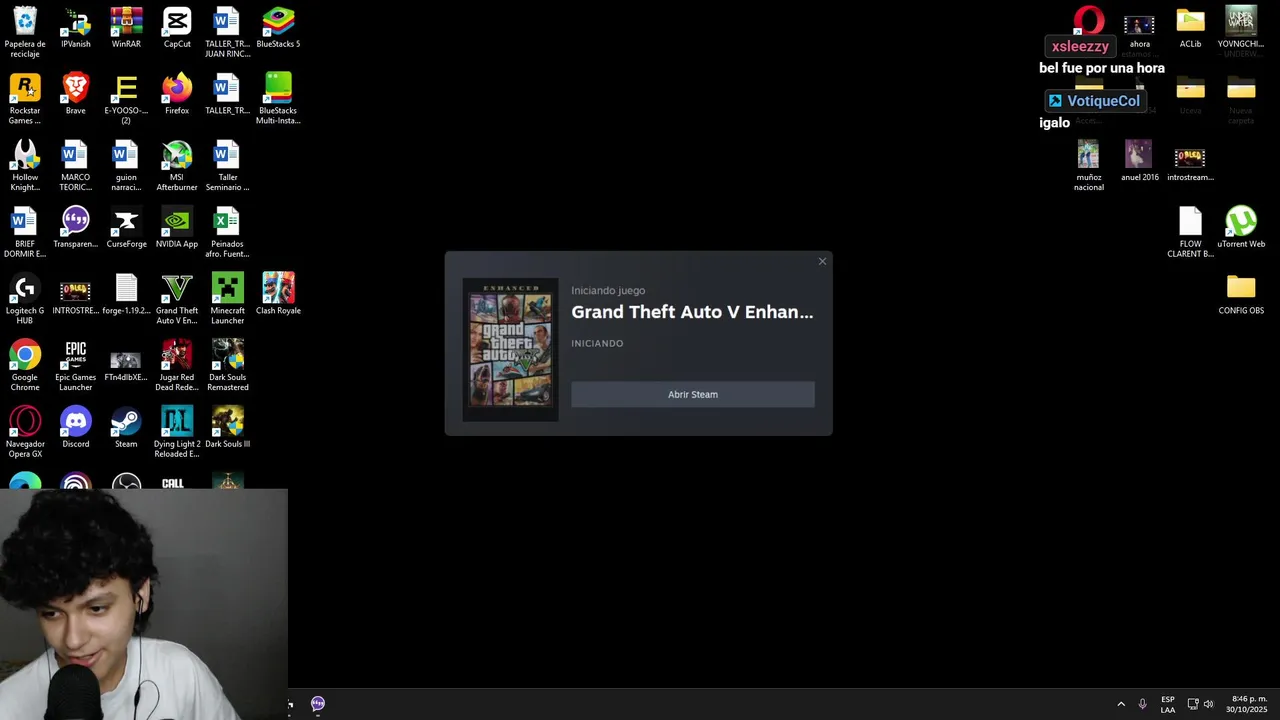Open Logitech G HUB shortcut
The height and width of the screenshot is (720, 1280).
point(25,299)
